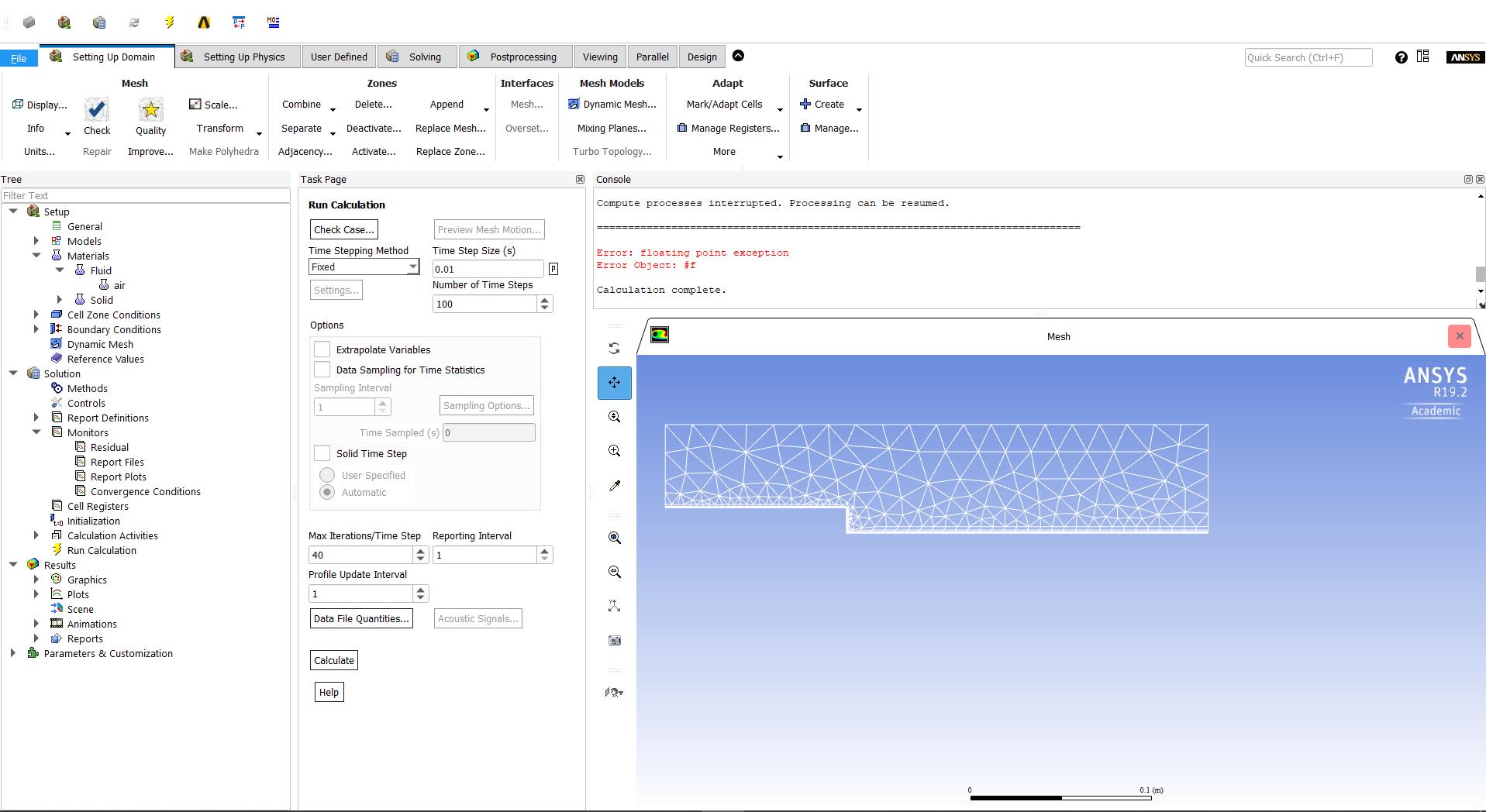Screen dimensions: 1486x812
Task: Open Manage Registers in Adapt group
Action: [728, 129]
